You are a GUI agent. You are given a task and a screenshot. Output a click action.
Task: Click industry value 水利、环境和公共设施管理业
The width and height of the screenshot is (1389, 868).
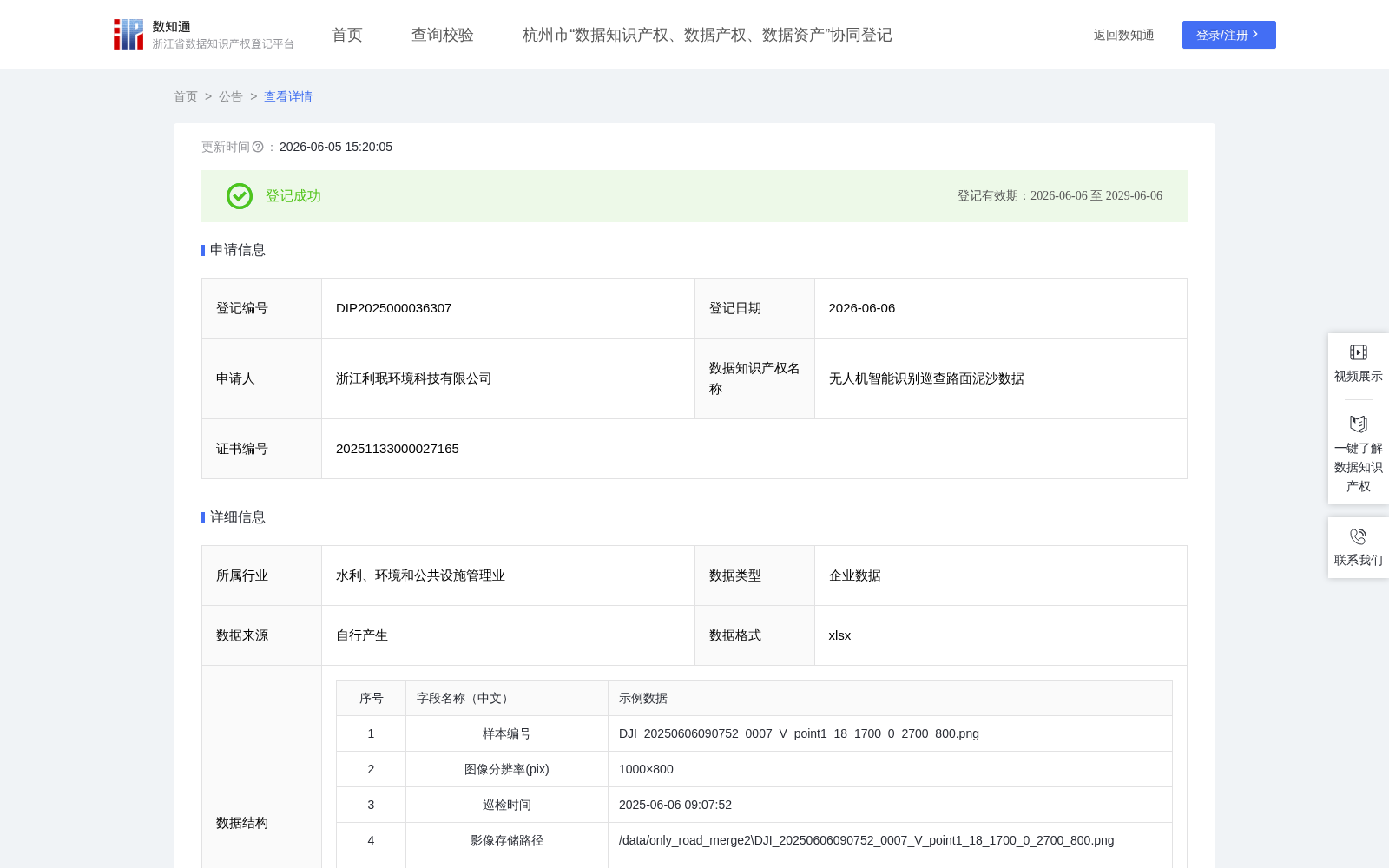[x=420, y=575]
